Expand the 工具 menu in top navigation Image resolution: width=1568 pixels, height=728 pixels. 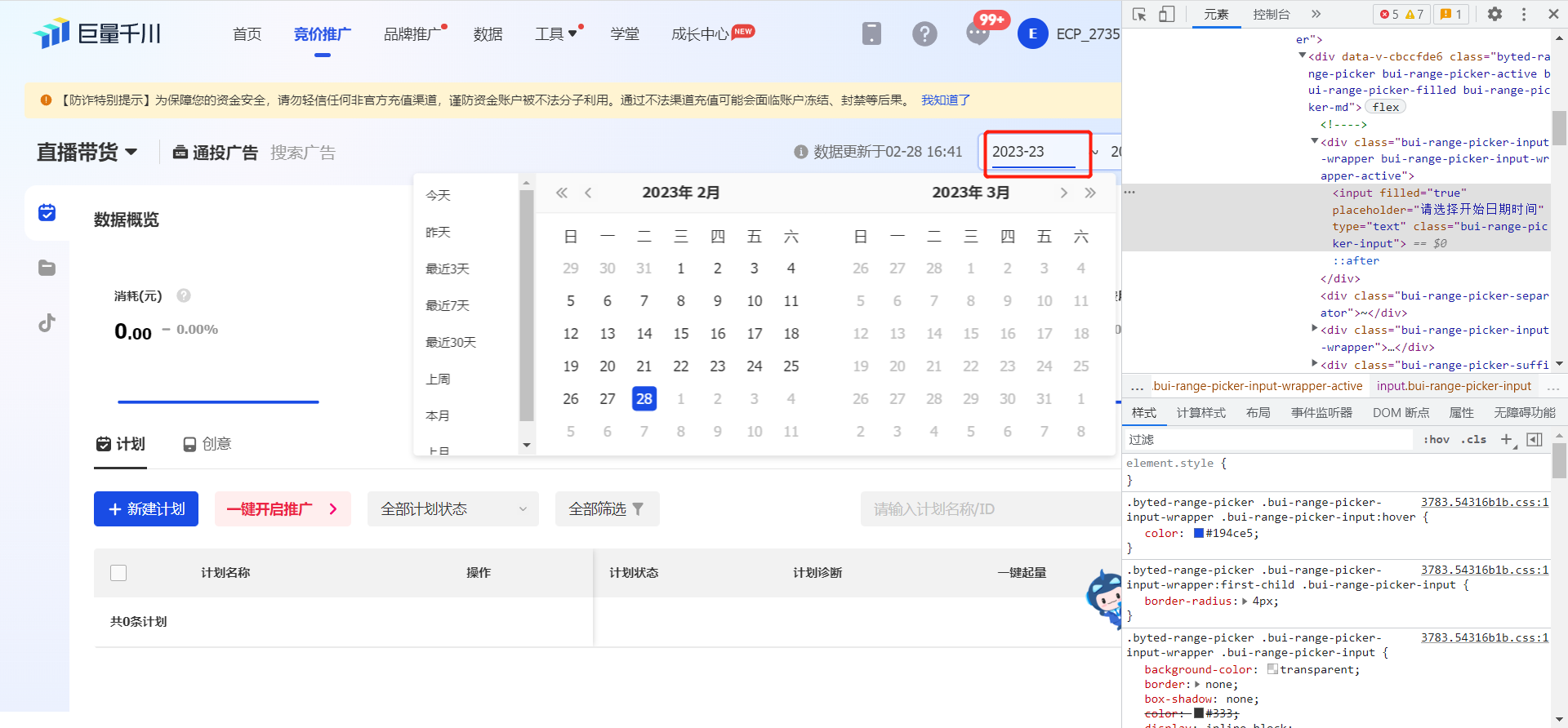555,33
